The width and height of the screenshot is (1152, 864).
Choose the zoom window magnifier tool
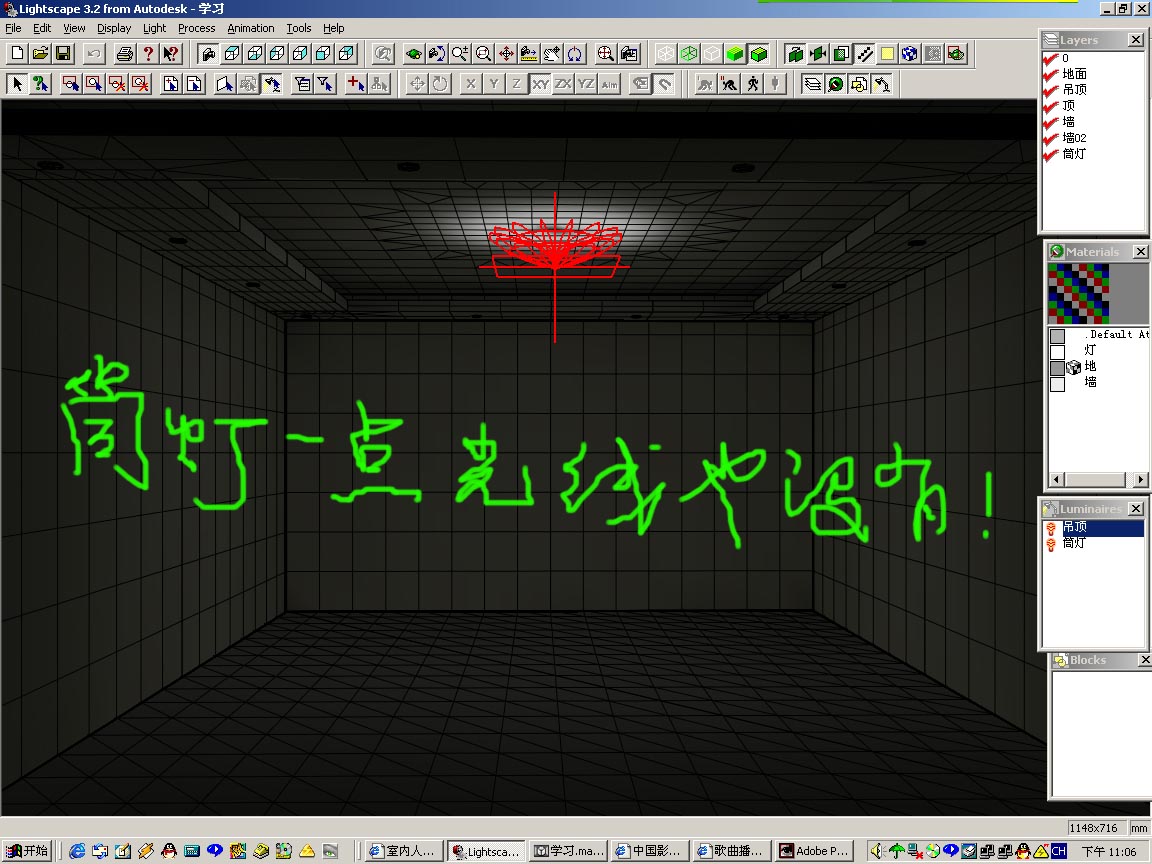click(x=483, y=54)
